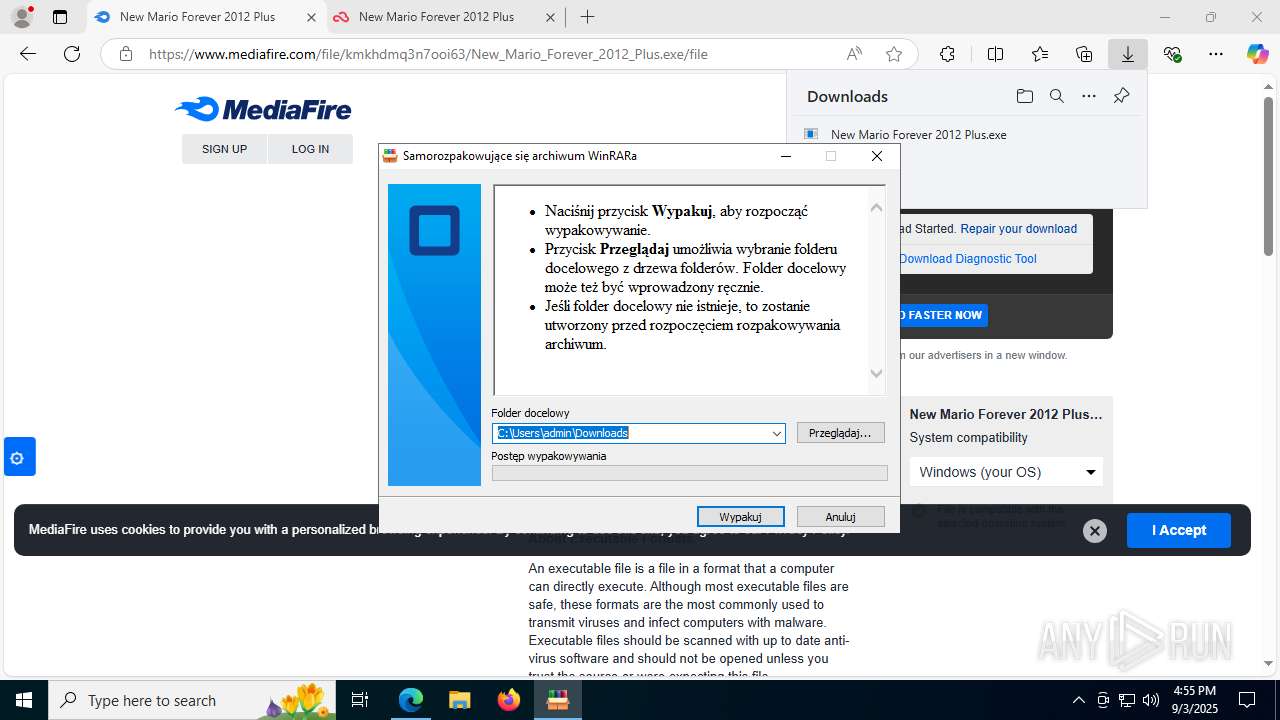Open Browser essentials heart icon
Screen dimensions: 1280x720
coord(1172,54)
